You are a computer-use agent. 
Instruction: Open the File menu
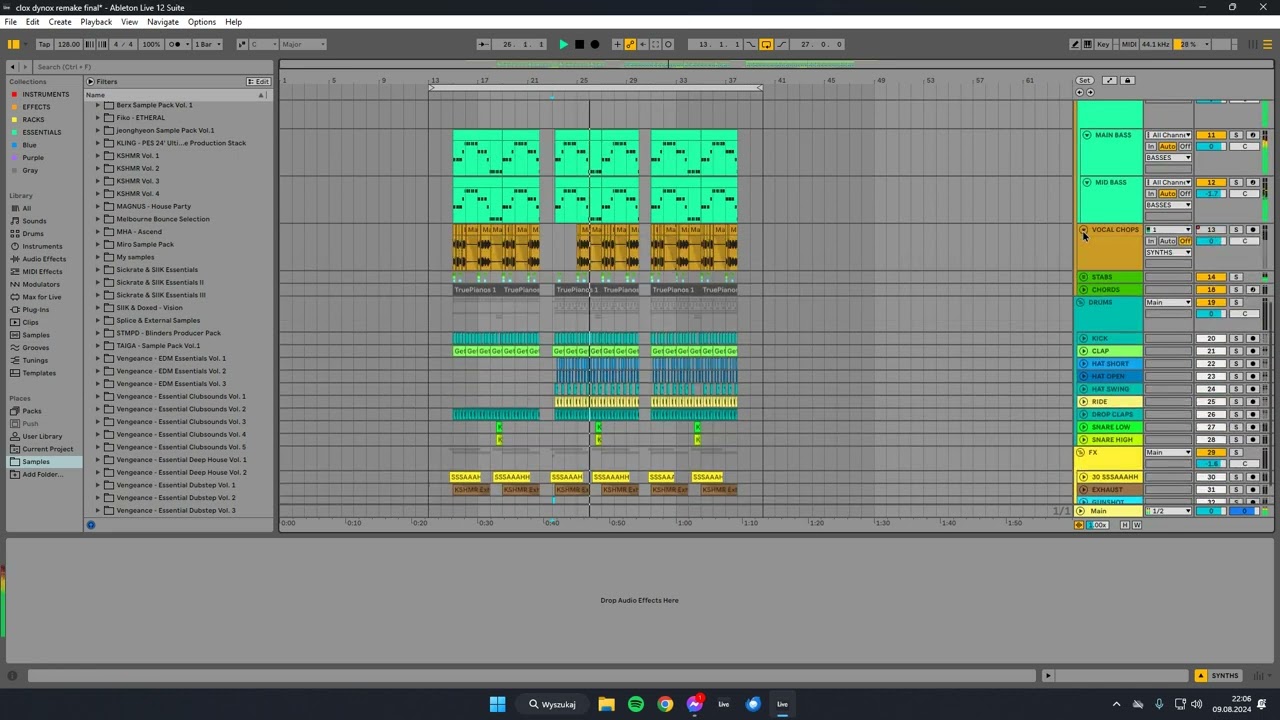coord(11,22)
